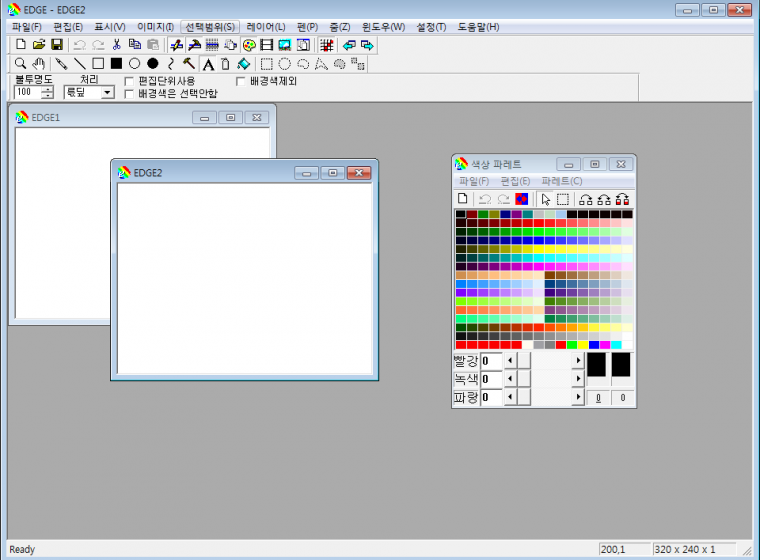Enable the 배경색제외 checkbox
This screenshot has width=760, height=560.
point(240,81)
